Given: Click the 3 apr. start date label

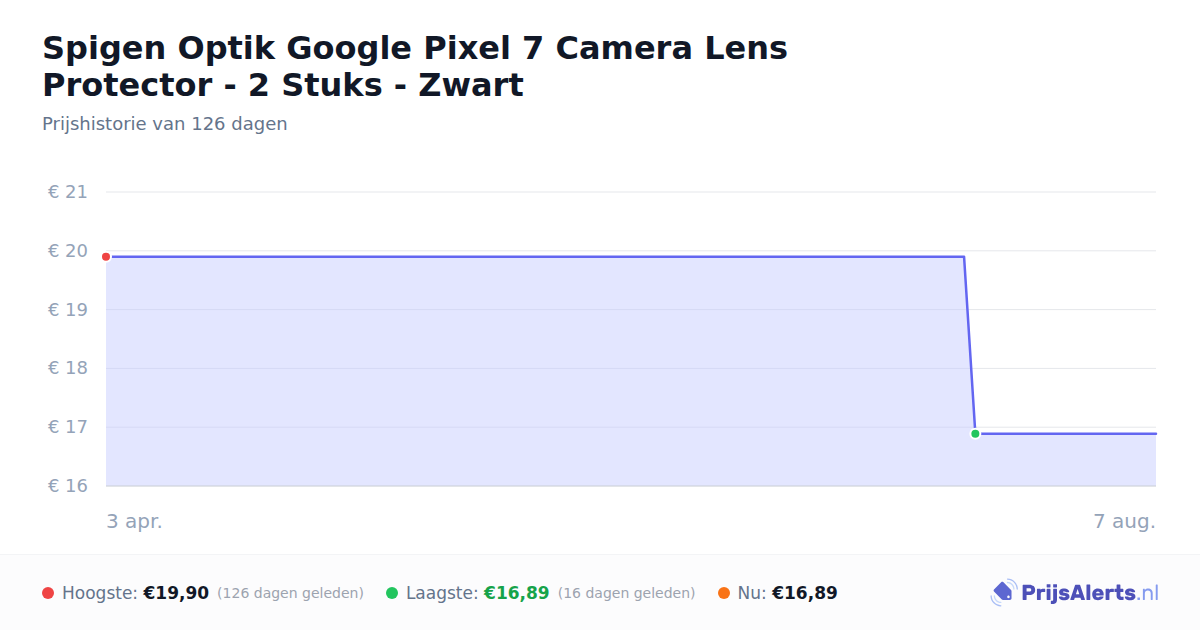Looking at the screenshot, I should [134, 522].
